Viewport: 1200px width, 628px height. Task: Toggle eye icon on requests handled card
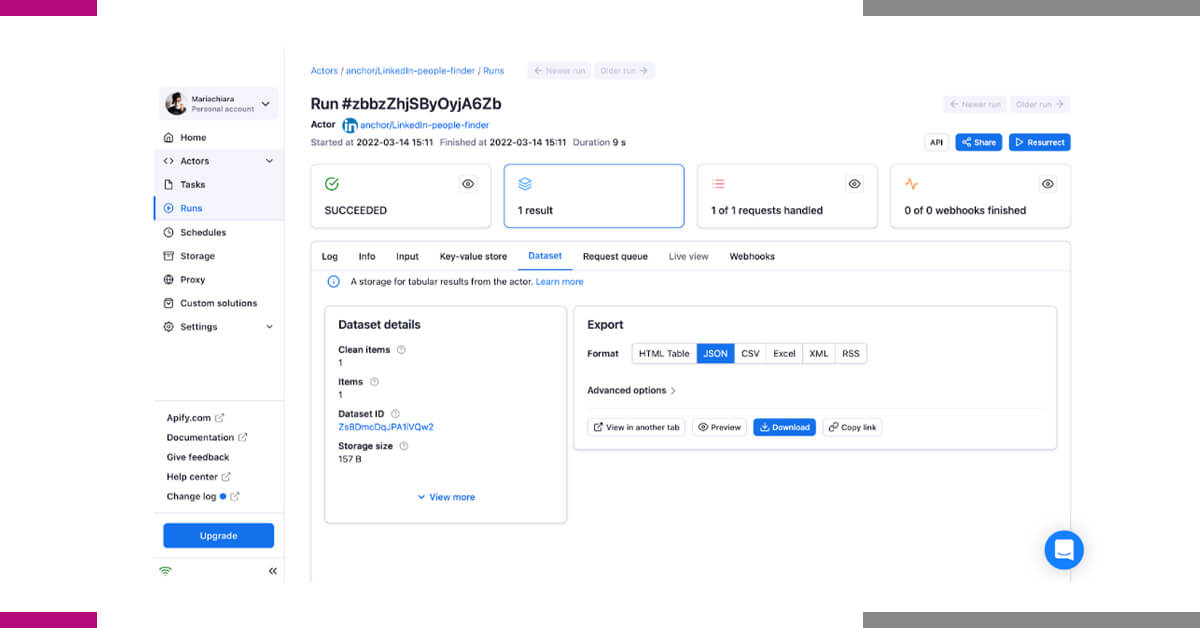tap(854, 184)
